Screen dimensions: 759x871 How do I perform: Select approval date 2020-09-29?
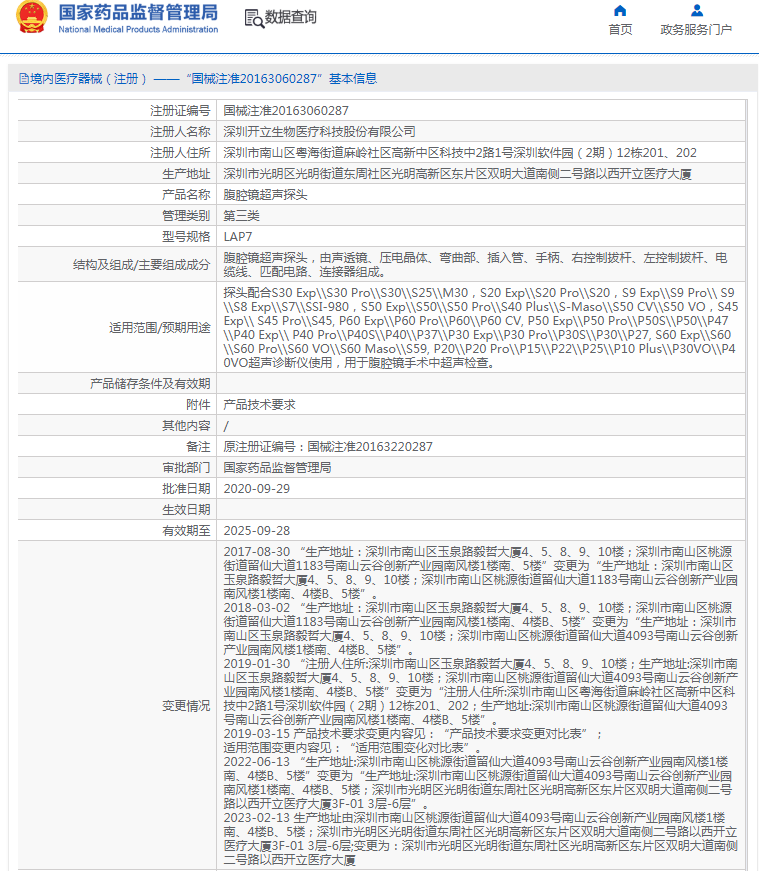[257, 489]
